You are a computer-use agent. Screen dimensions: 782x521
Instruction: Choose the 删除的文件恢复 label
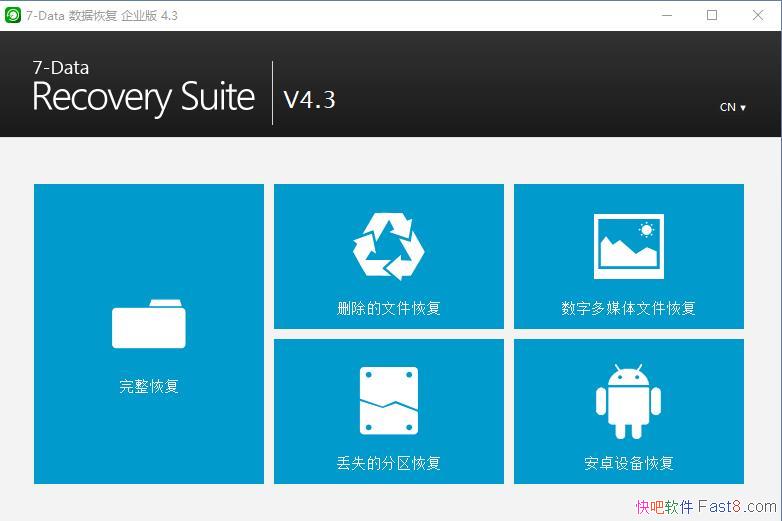tap(389, 308)
